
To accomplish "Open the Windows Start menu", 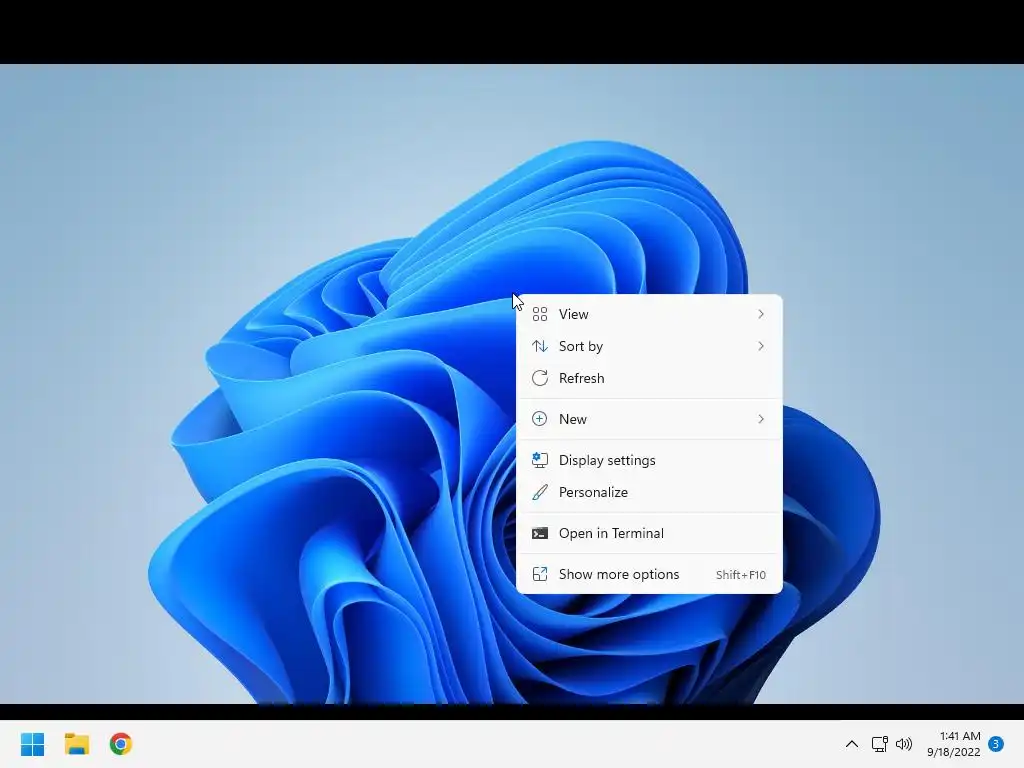I will pos(33,744).
